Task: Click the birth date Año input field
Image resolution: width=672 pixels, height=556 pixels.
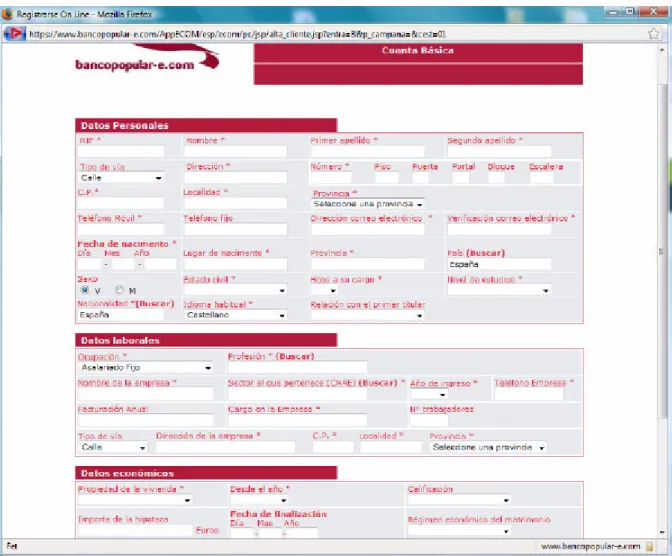Action: (160, 264)
